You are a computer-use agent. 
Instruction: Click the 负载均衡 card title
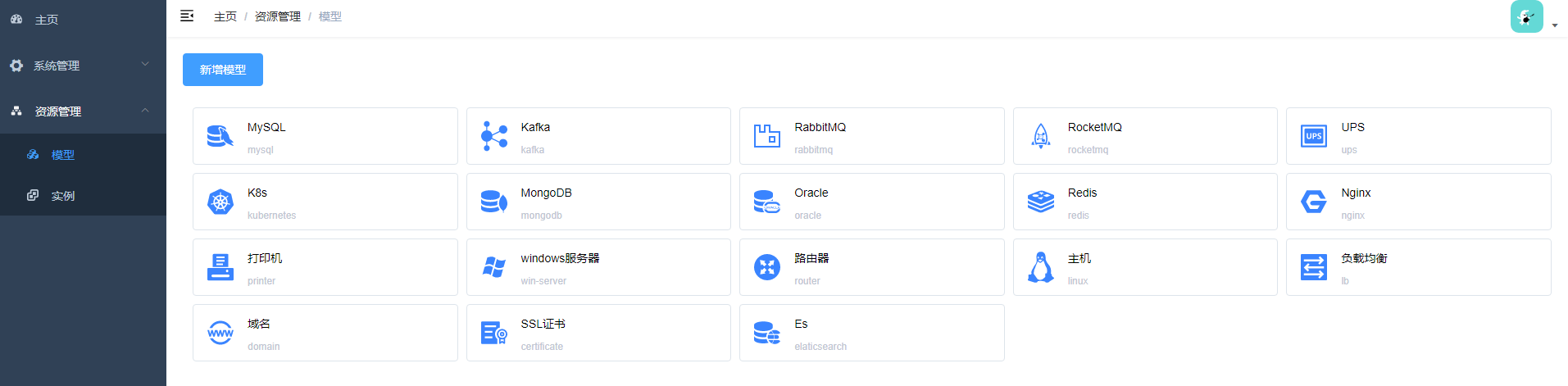1364,258
